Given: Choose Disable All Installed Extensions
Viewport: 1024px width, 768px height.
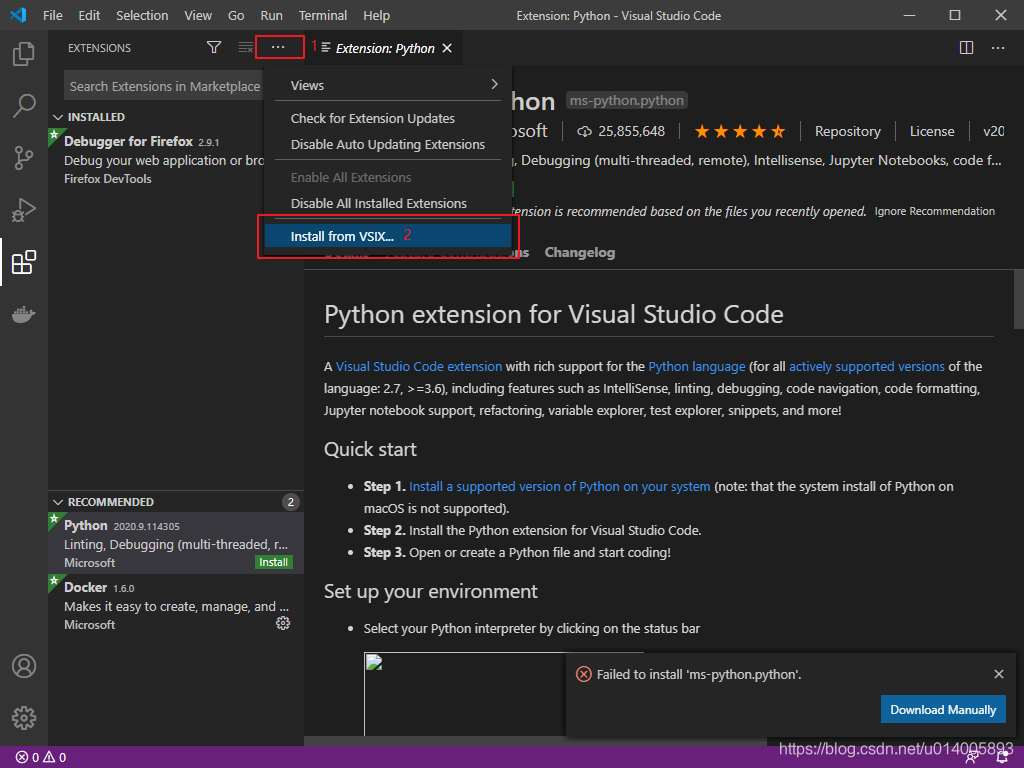Looking at the screenshot, I should tap(388, 203).
